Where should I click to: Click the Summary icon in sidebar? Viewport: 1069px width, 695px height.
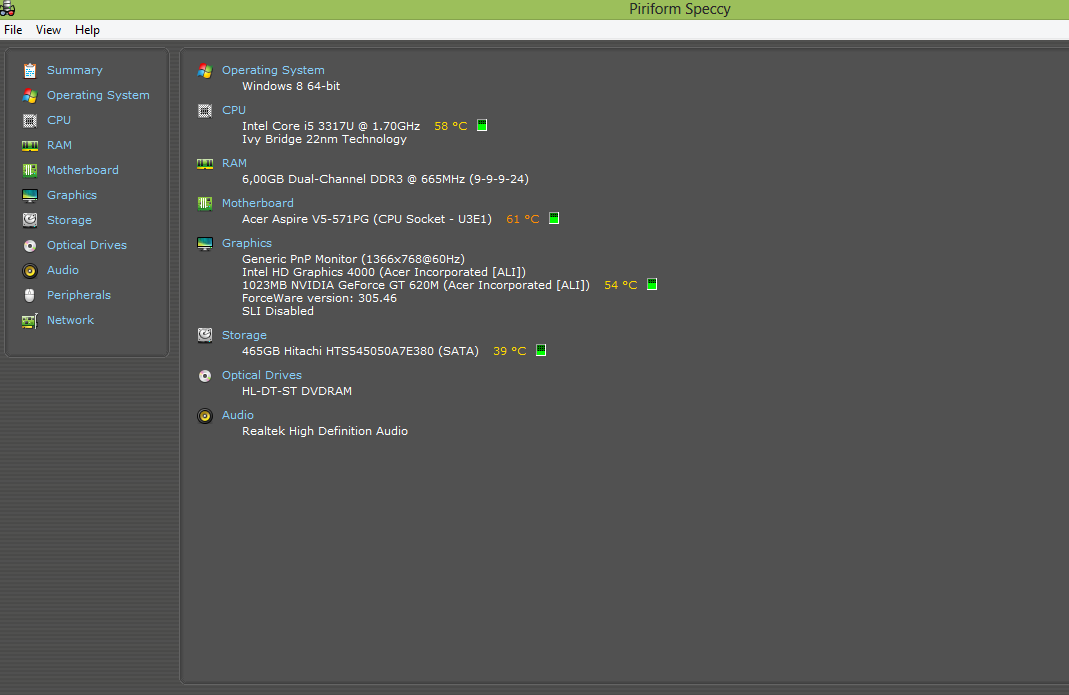(x=30, y=70)
